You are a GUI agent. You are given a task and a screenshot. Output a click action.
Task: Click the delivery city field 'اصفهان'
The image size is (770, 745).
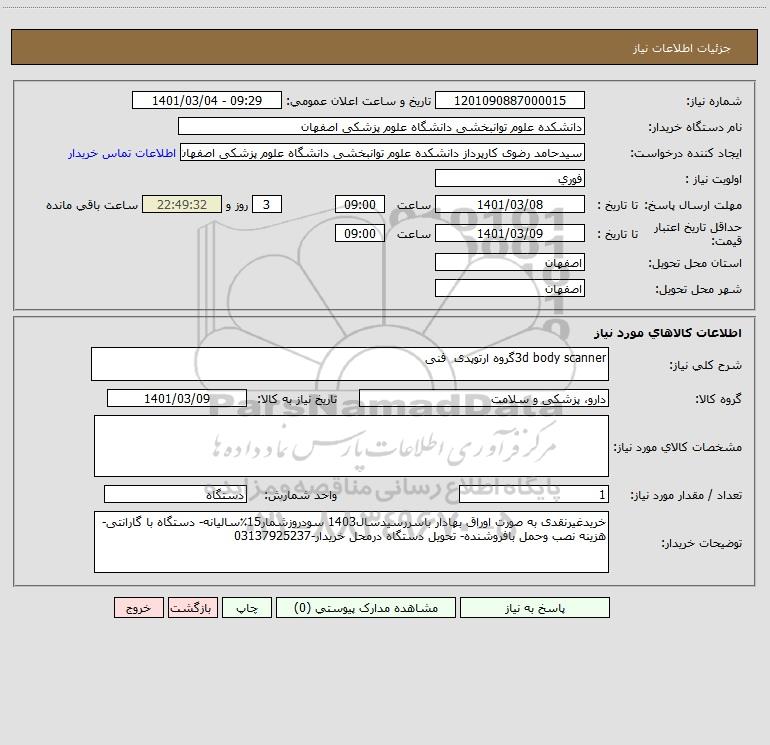tap(510, 288)
